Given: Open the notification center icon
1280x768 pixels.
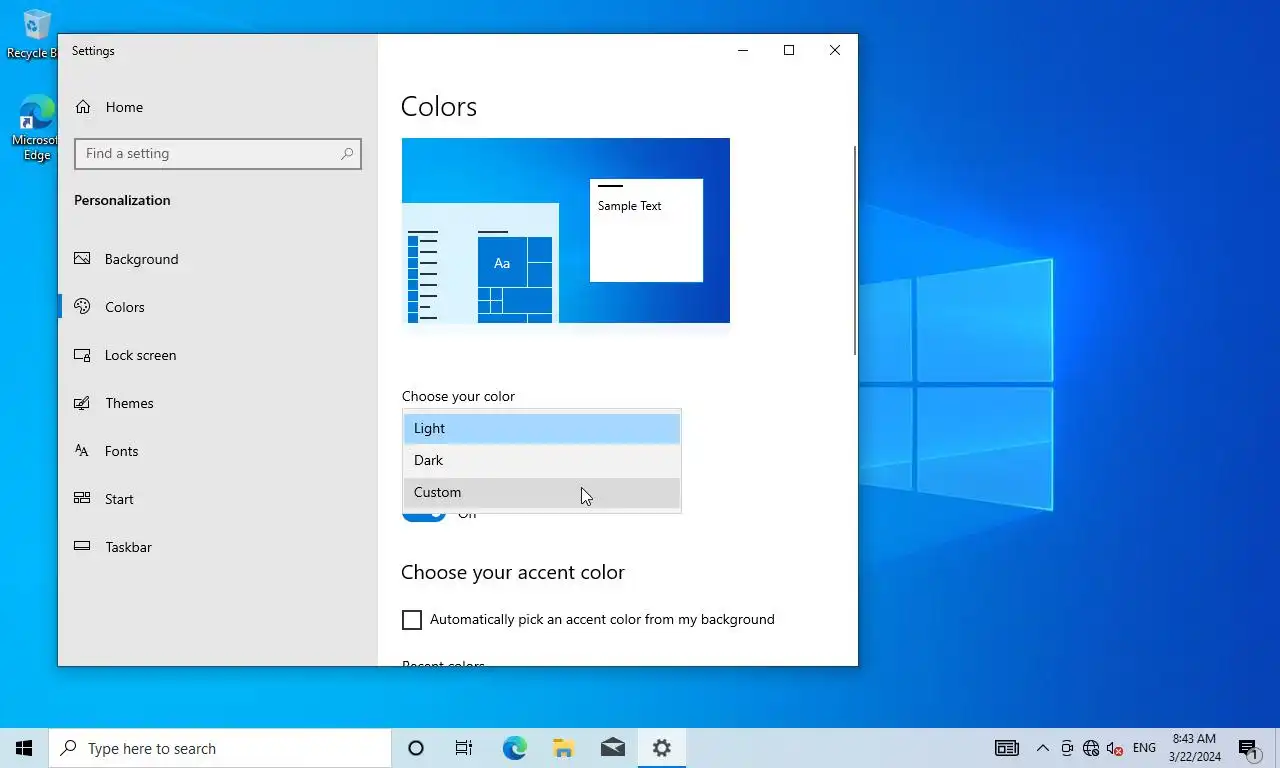Looking at the screenshot, I should tap(1248, 748).
